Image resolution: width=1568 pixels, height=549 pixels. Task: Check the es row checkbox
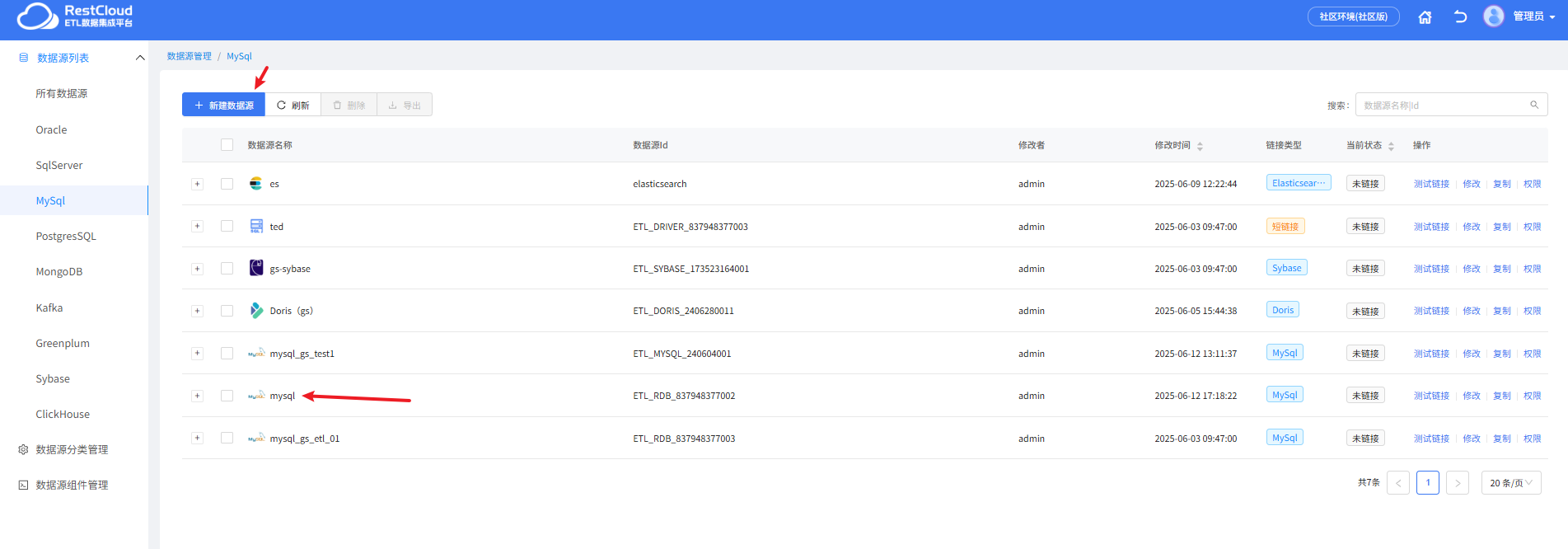pos(227,184)
